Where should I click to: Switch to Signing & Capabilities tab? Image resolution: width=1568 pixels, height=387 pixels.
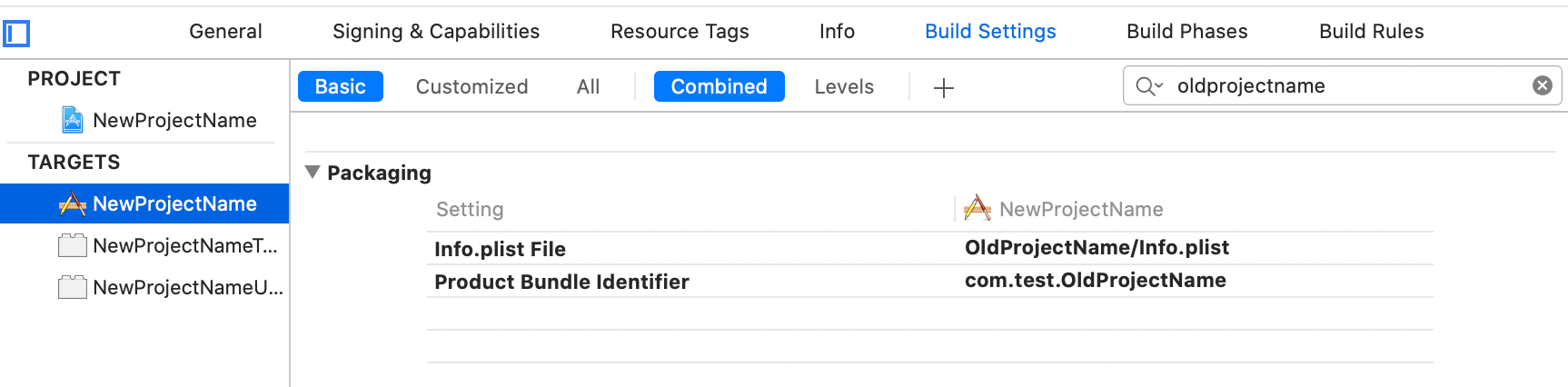(x=436, y=32)
